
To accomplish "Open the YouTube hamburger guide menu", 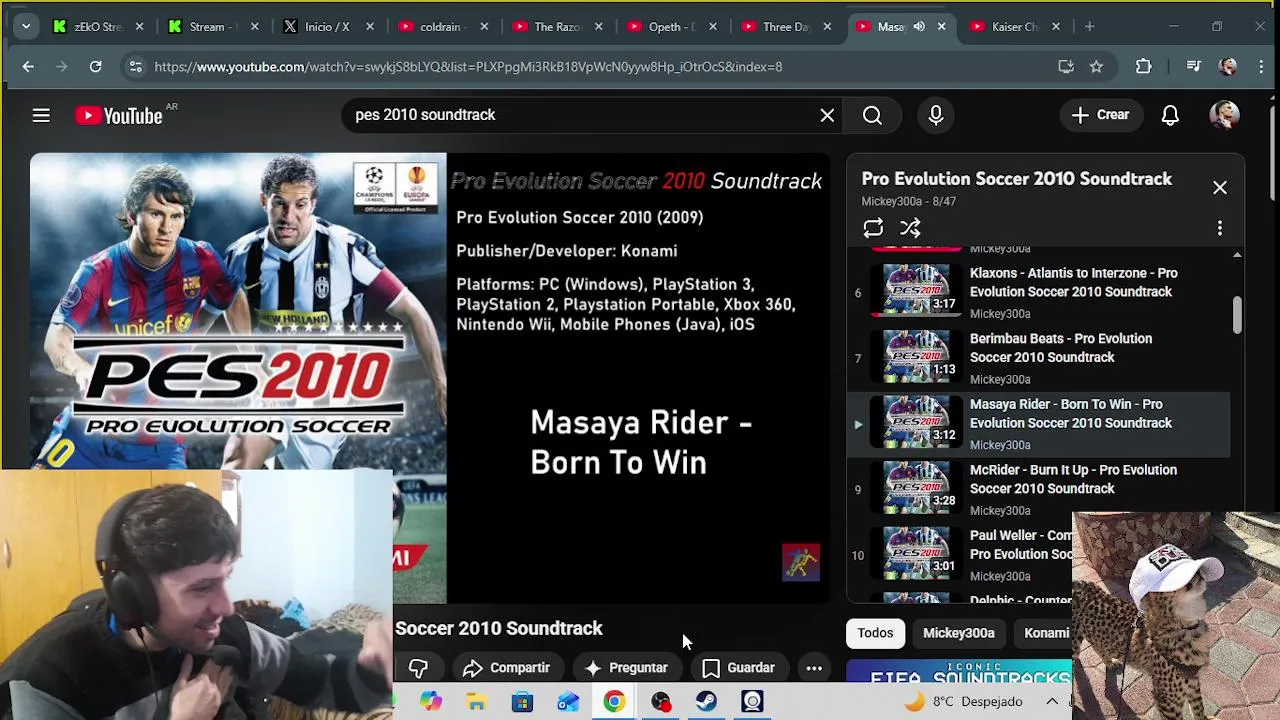I will point(41,116).
